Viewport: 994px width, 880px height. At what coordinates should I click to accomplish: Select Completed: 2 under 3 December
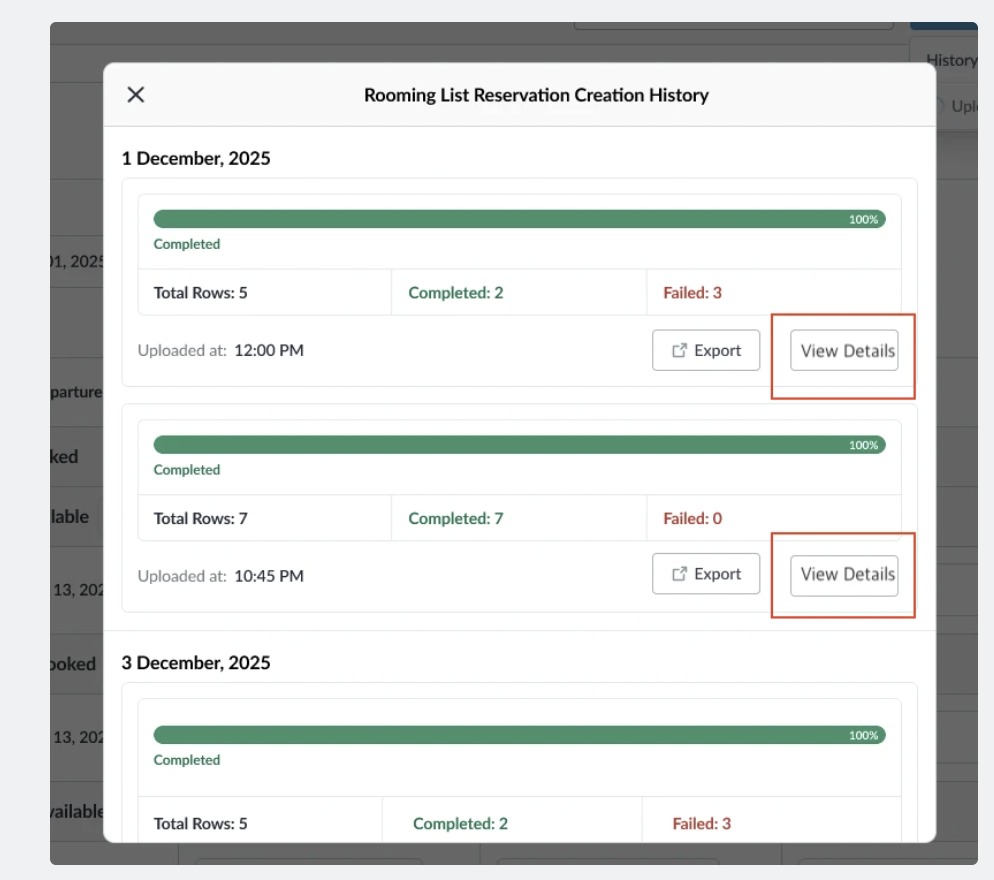click(460, 824)
